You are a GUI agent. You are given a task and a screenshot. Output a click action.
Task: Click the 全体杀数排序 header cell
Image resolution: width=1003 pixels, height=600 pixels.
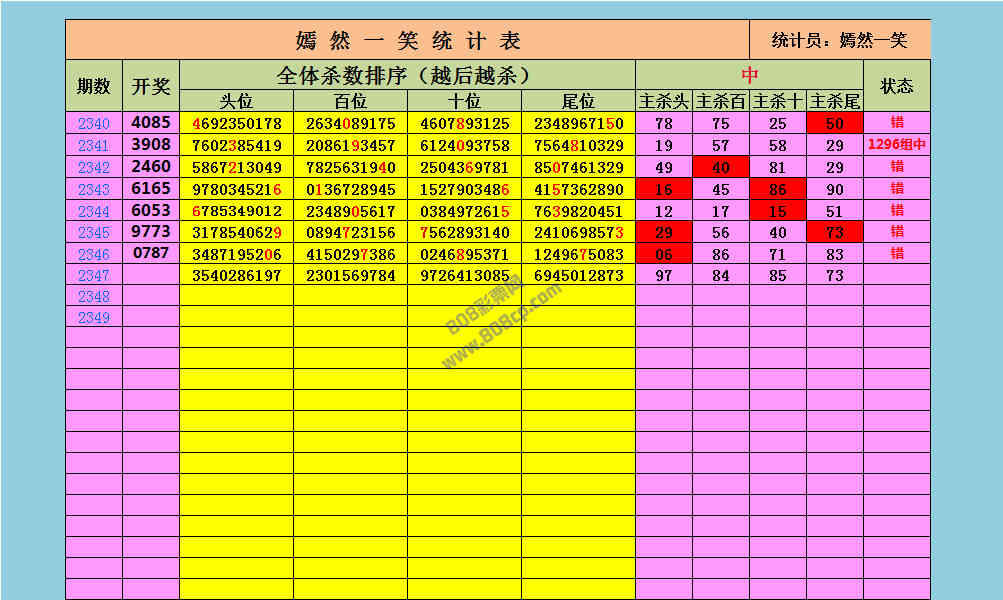coord(407,75)
